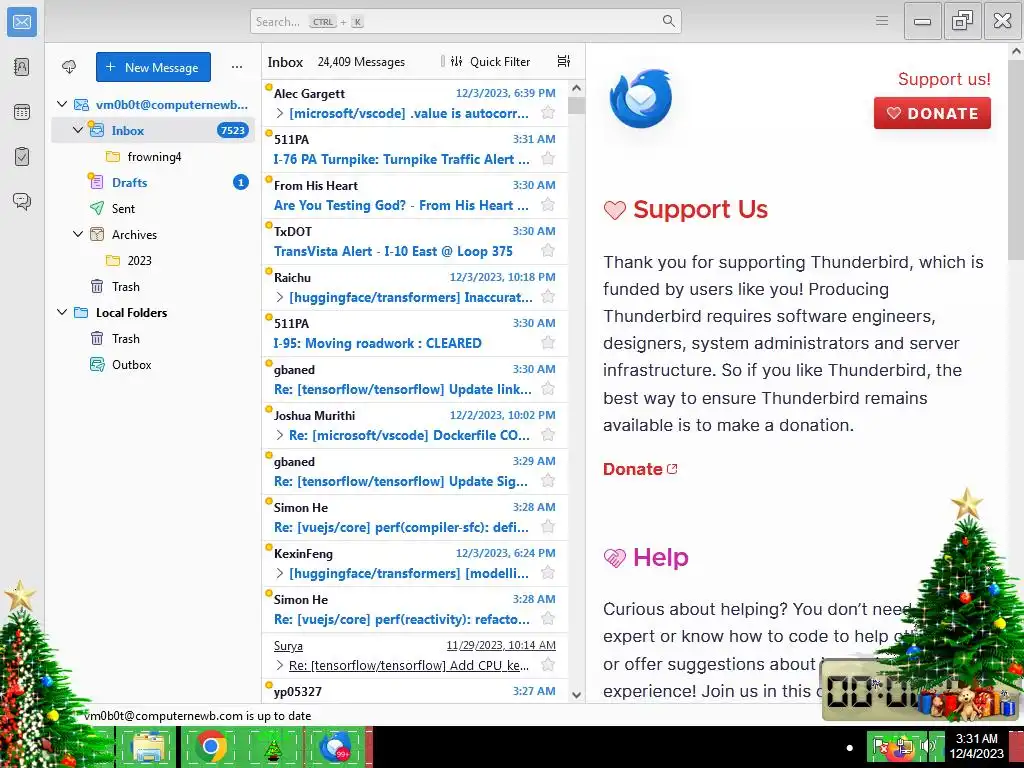Image resolution: width=1024 pixels, height=768 pixels.
Task: Star the tensorflow Update link message
Action: click(x=548, y=389)
